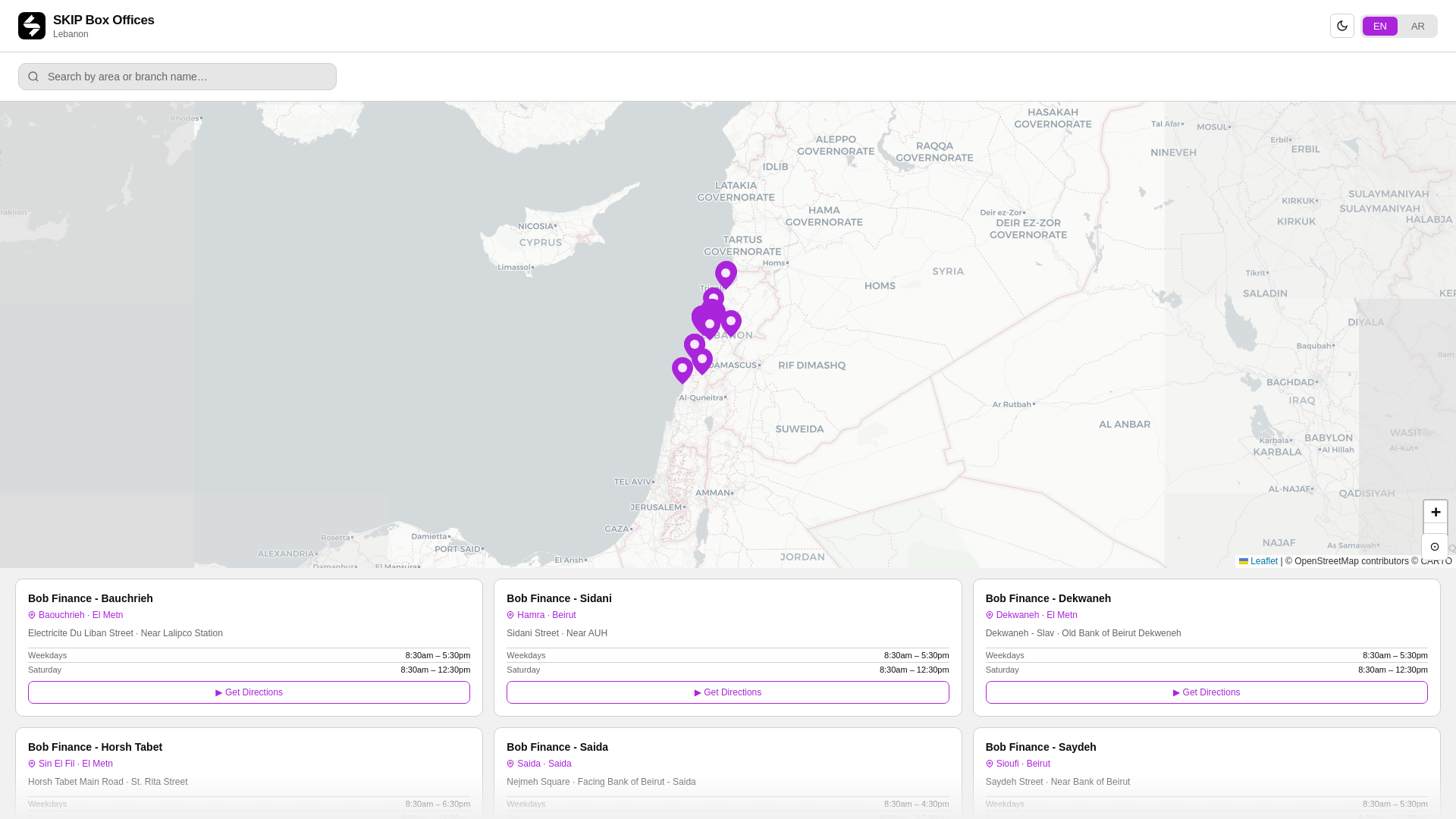Click the 'Horsh Tabet Main Road' address
This screenshot has height=819, width=1456.
(76, 782)
